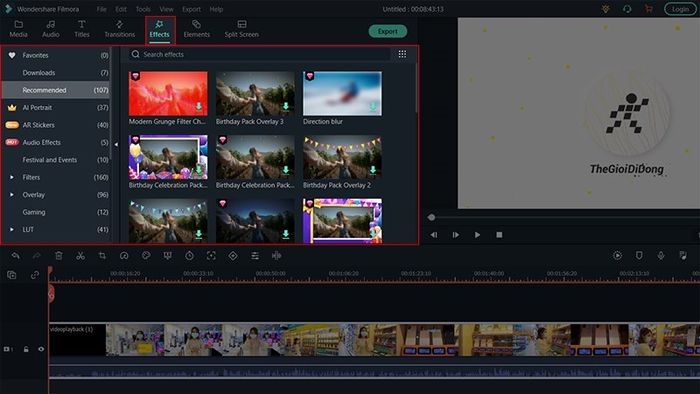
Task: Click into the Search effects field
Action: point(260,54)
